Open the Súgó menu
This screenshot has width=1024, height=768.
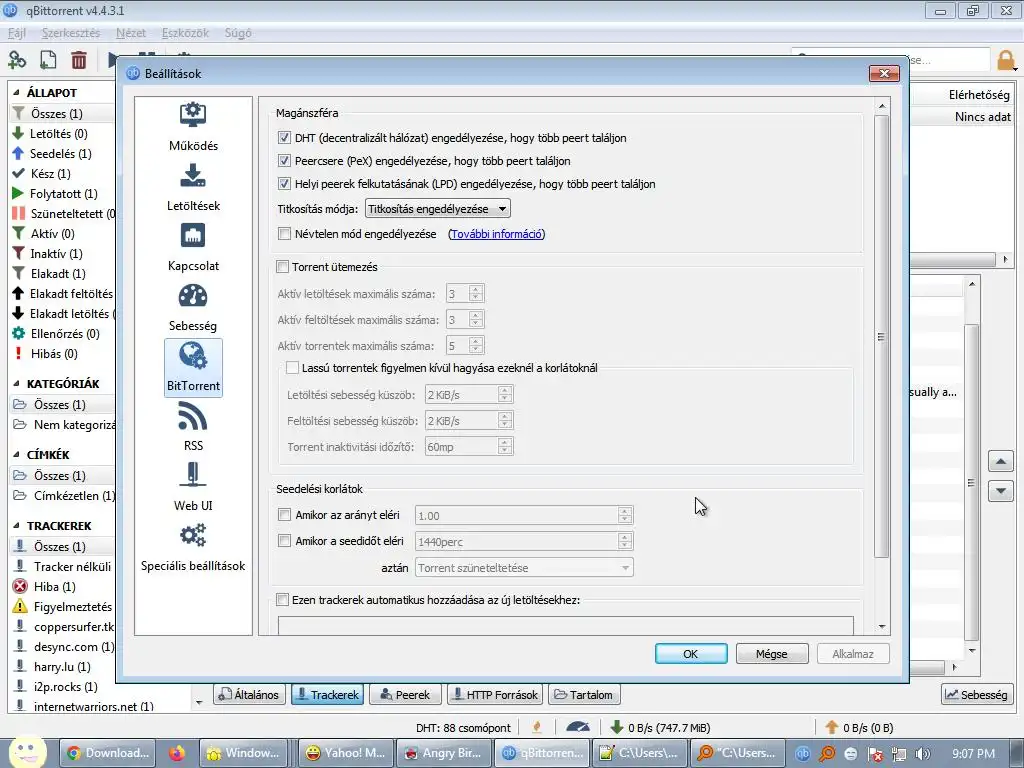[238, 33]
